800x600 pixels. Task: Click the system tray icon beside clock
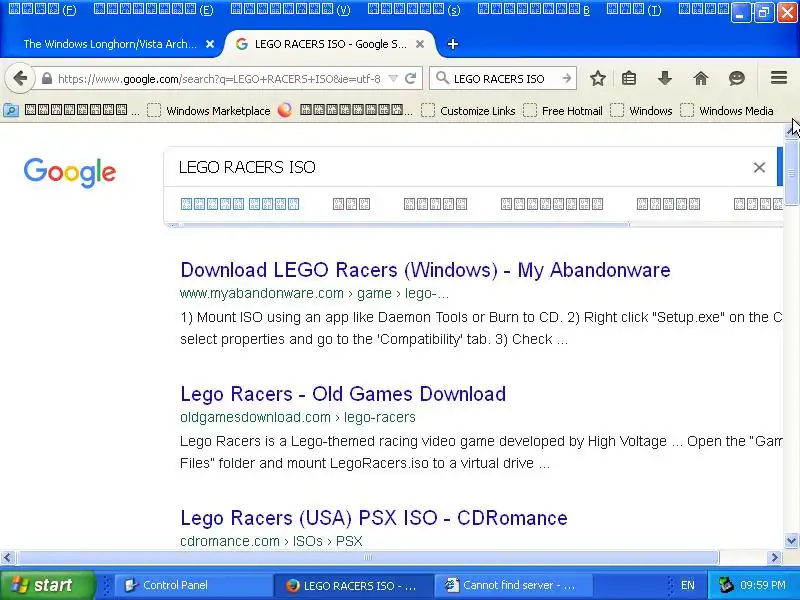click(726, 585)
